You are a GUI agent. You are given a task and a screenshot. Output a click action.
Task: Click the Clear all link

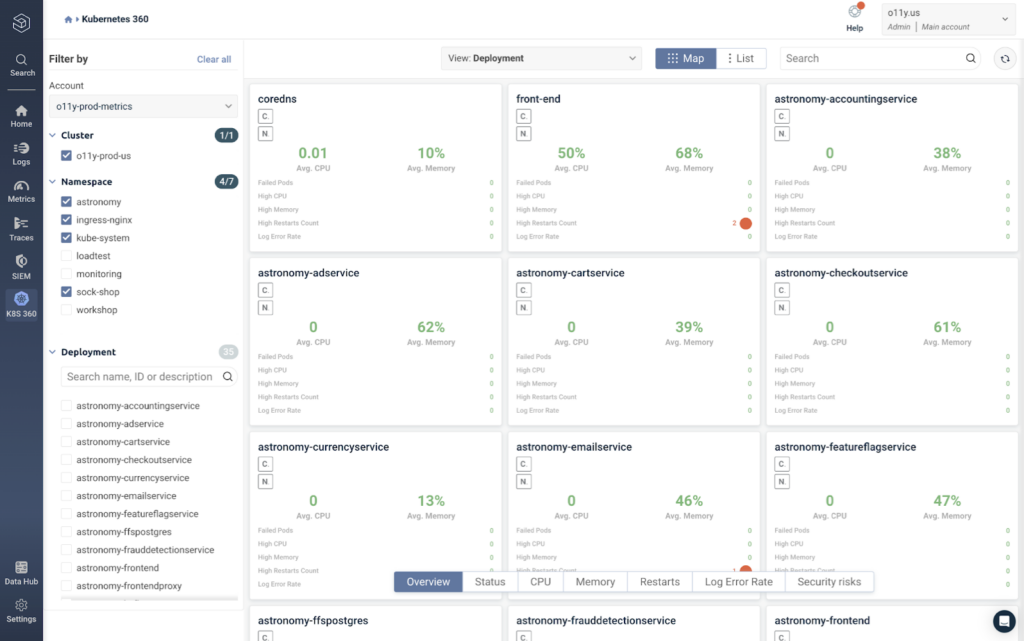click(214, 59)
